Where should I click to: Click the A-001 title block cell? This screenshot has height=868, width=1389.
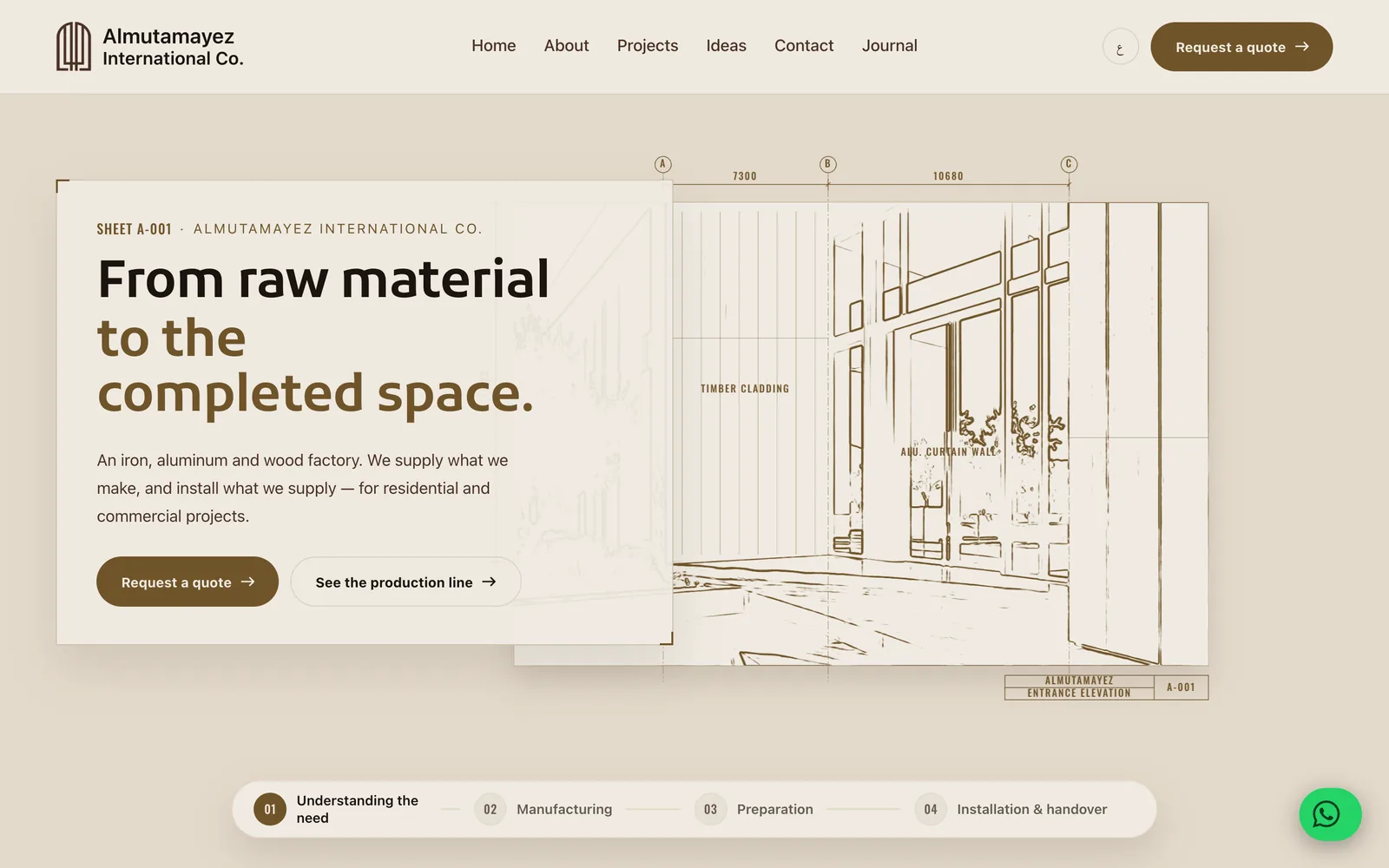tap(1181, 687)
